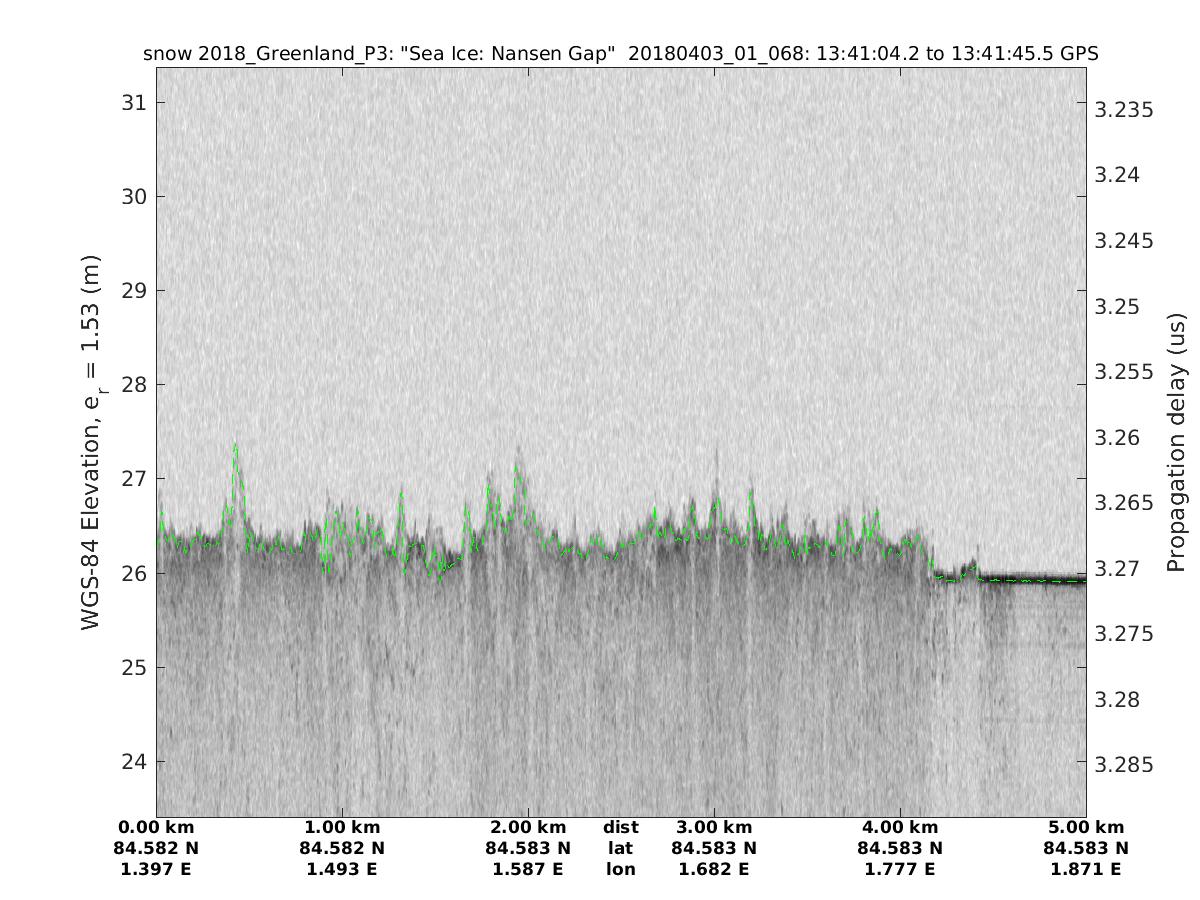
Task: Click the 24 elevation tick label
Action: click(x=133, y=761)
